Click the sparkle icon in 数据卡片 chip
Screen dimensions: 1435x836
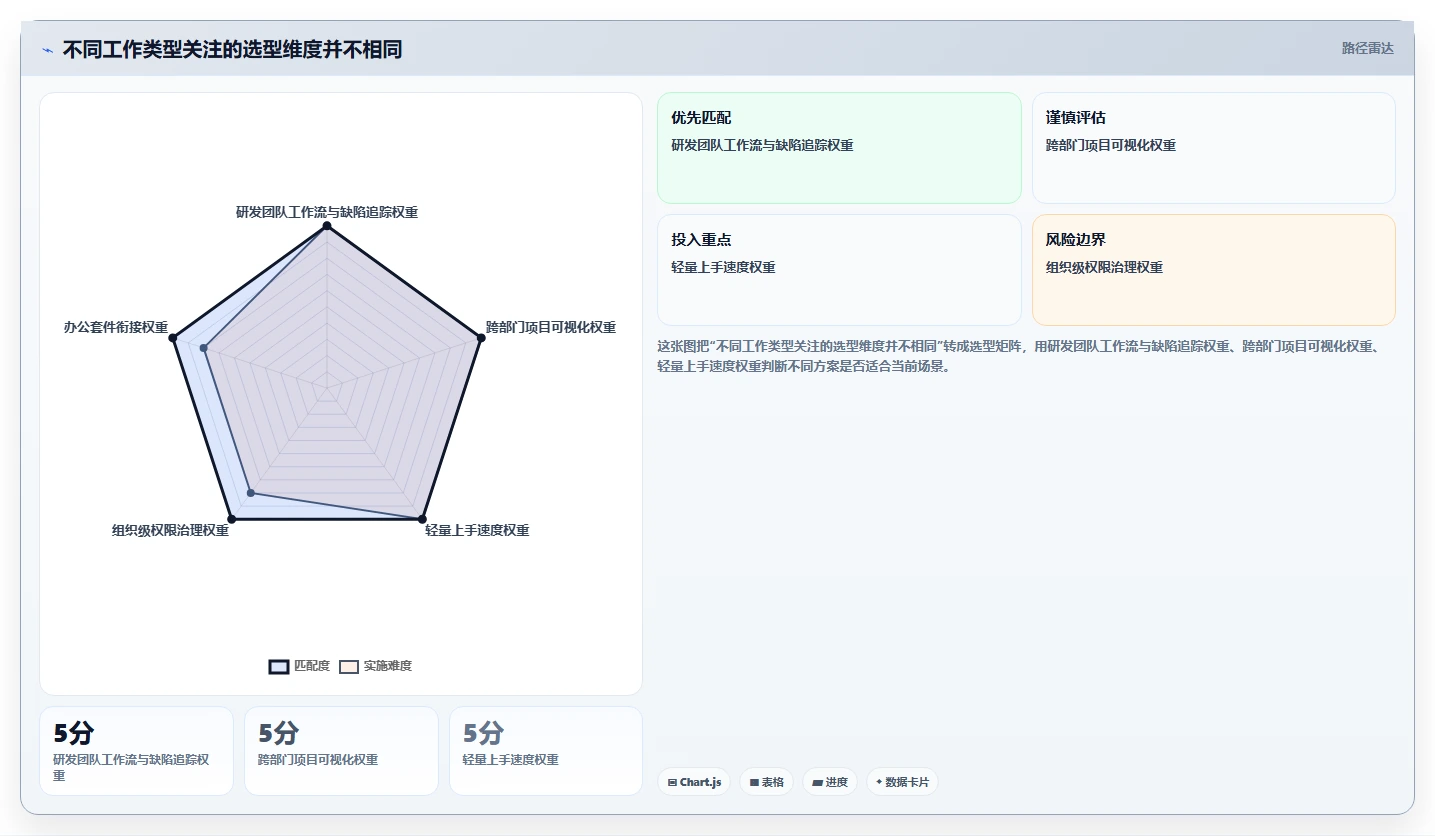point(879,782)
